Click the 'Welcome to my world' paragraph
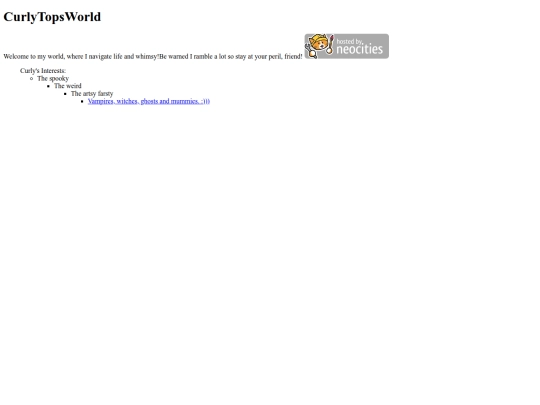Screen dimensions: 540x405 click(x=153, y=56)
